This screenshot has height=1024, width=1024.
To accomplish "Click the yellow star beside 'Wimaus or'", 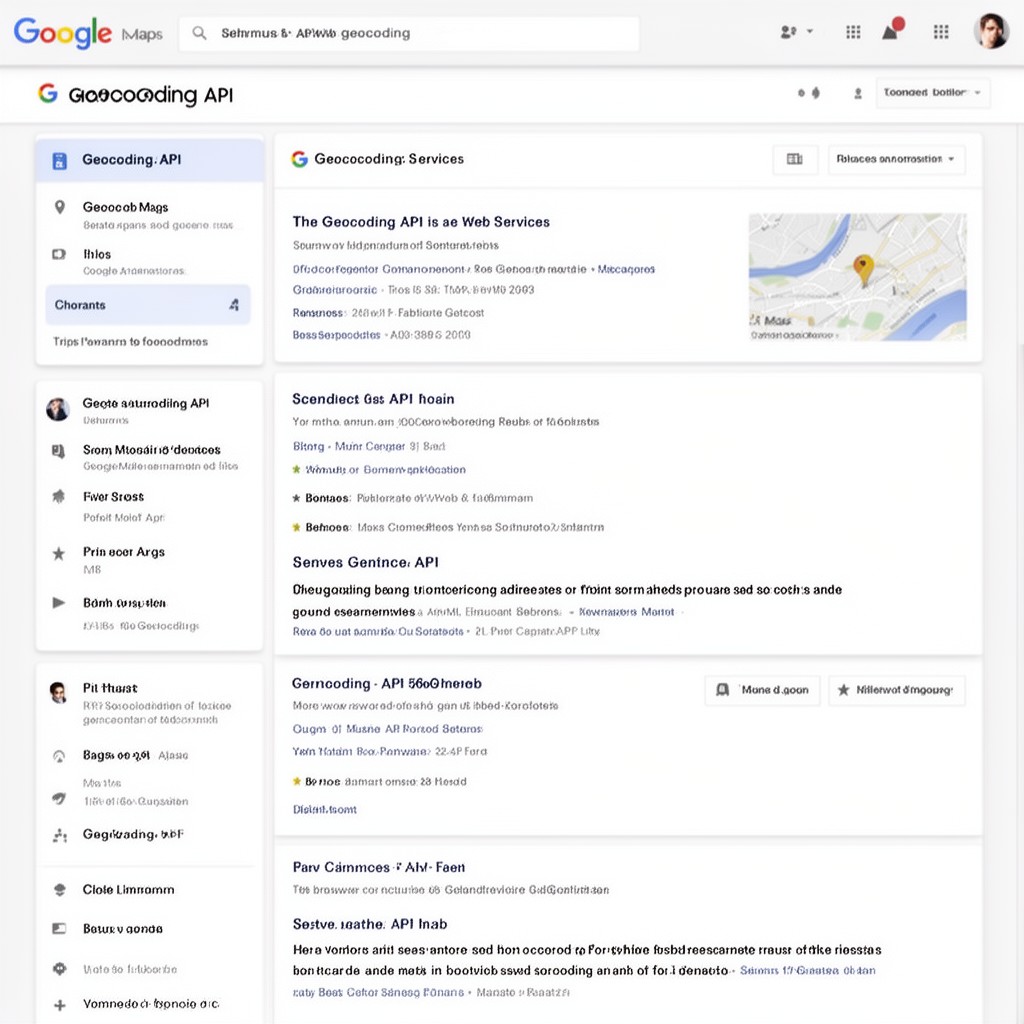I will (x=296, y=470).
